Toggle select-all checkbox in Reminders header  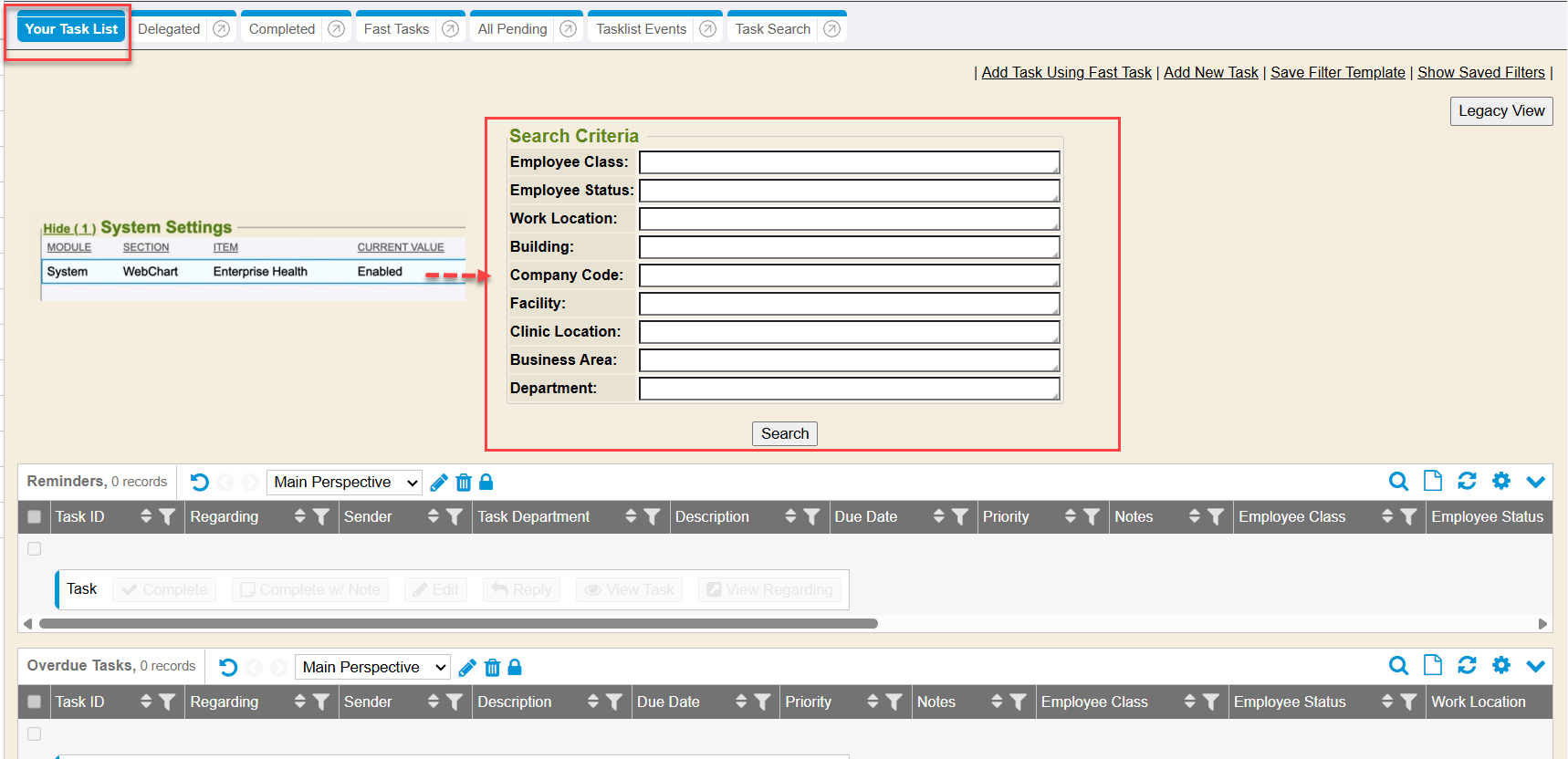(35, 517)
